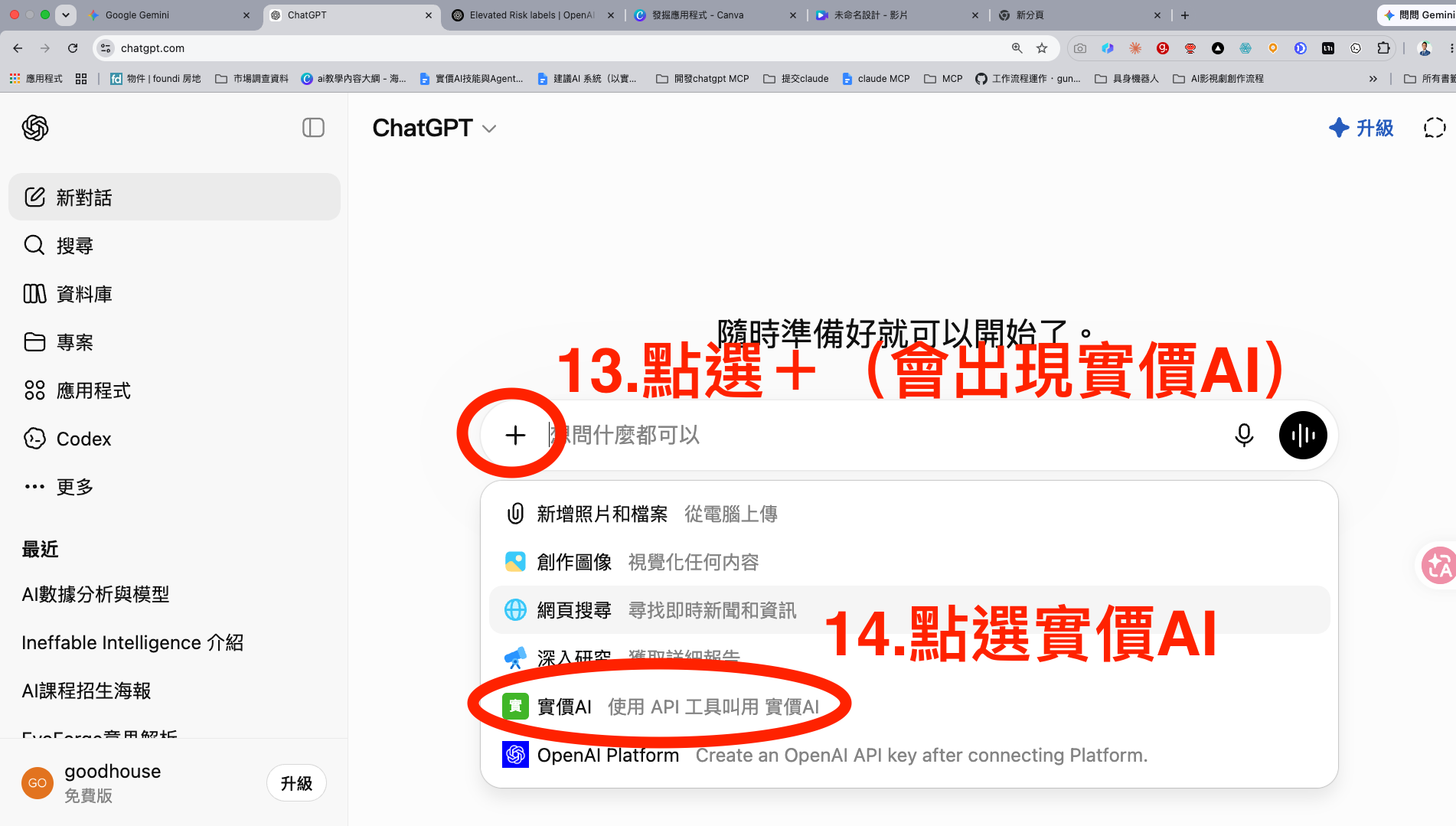Click the camera screenshot extension icon
This screenshot has width=1456, height=826.
point(1080,47)
